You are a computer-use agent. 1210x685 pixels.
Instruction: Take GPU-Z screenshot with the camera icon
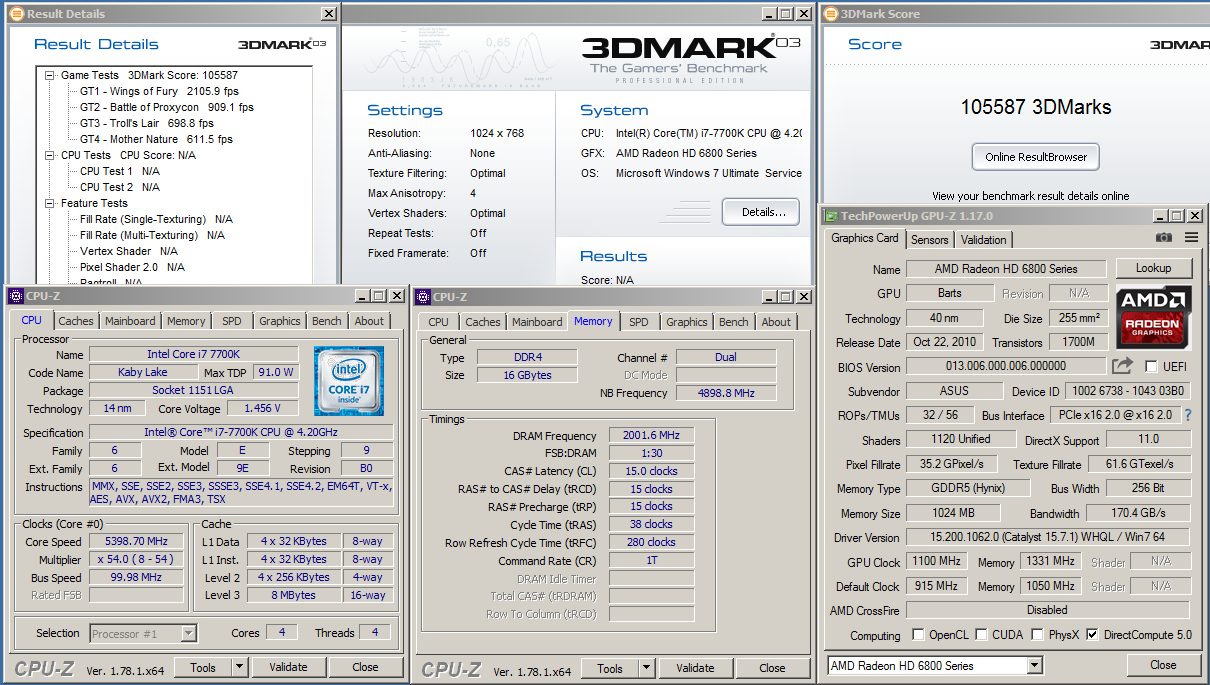tap(1163, 238)
